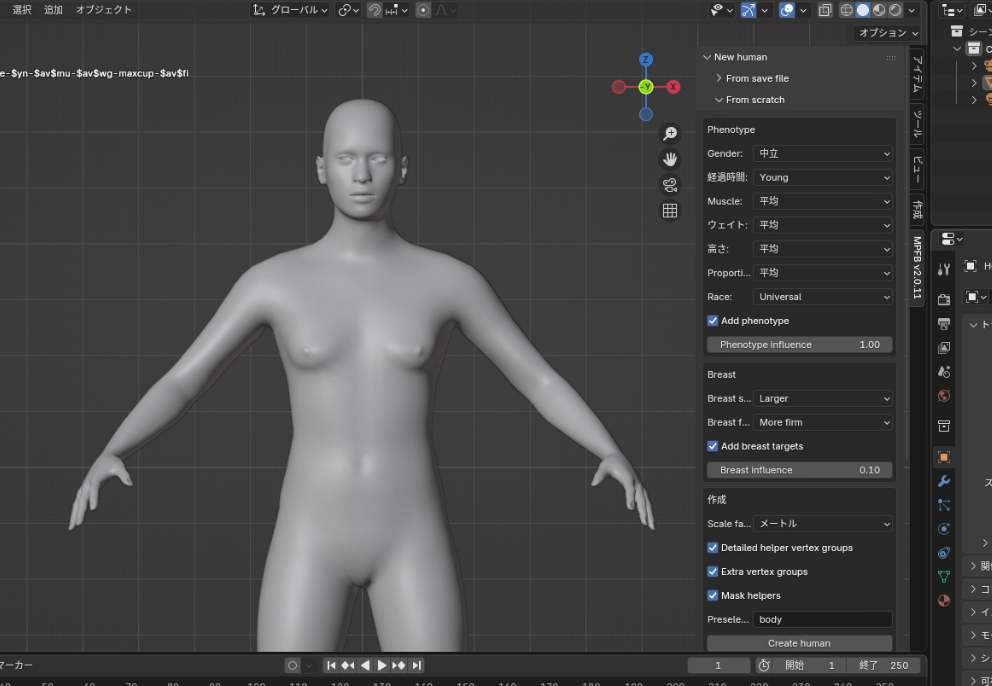This screenshot has width=992, height=686.
Task: Open the Gender dropdown
Action: [x=823, y=154]
